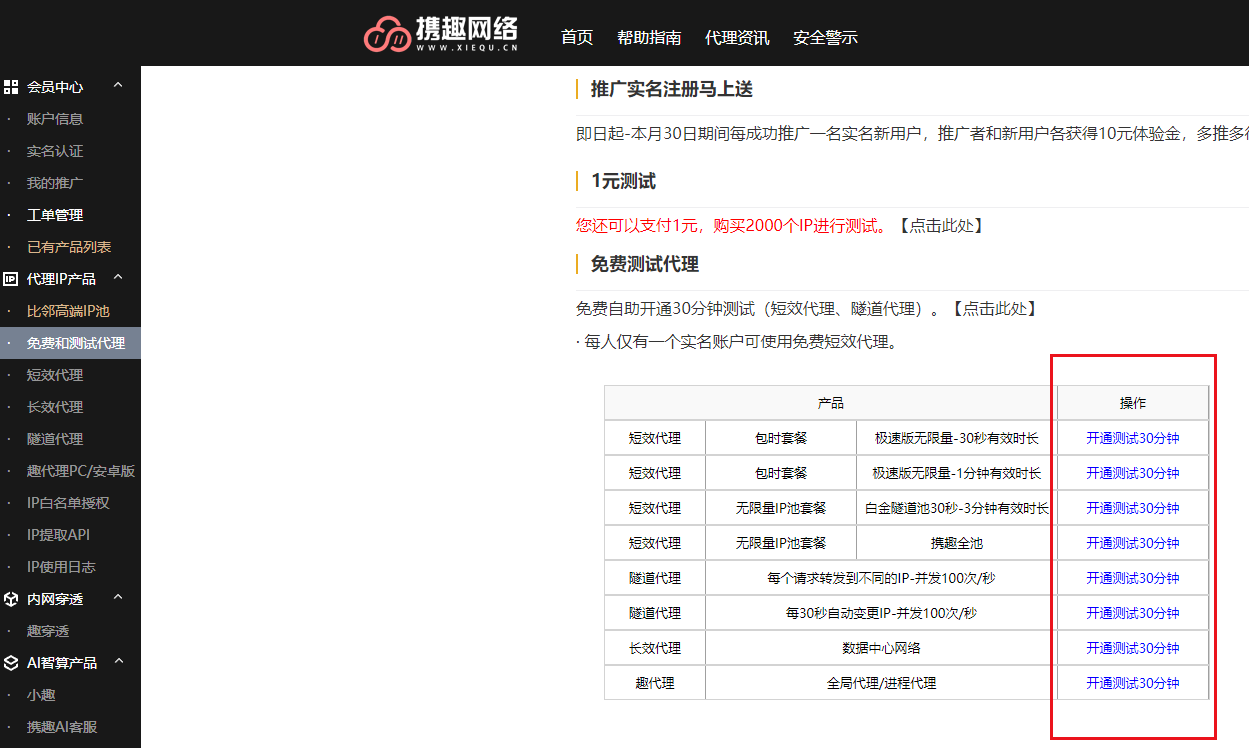Click the 内网穿透 section icon
Viewport: 1249px width, 748px height.
click(x=11, y=598)
